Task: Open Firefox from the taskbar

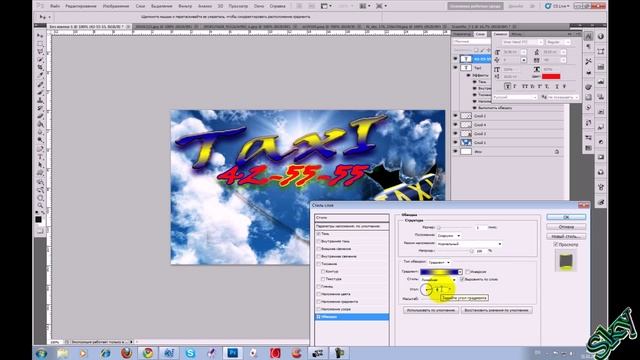Action: [127, 353]
